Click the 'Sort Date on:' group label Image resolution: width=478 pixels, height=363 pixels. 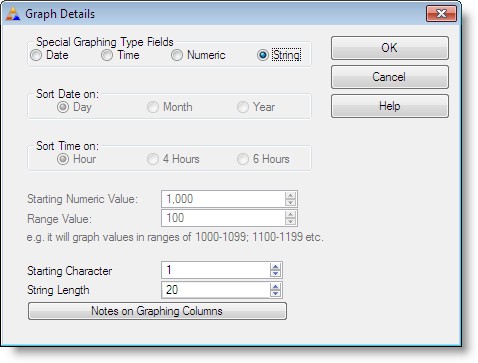coord(67,94)
